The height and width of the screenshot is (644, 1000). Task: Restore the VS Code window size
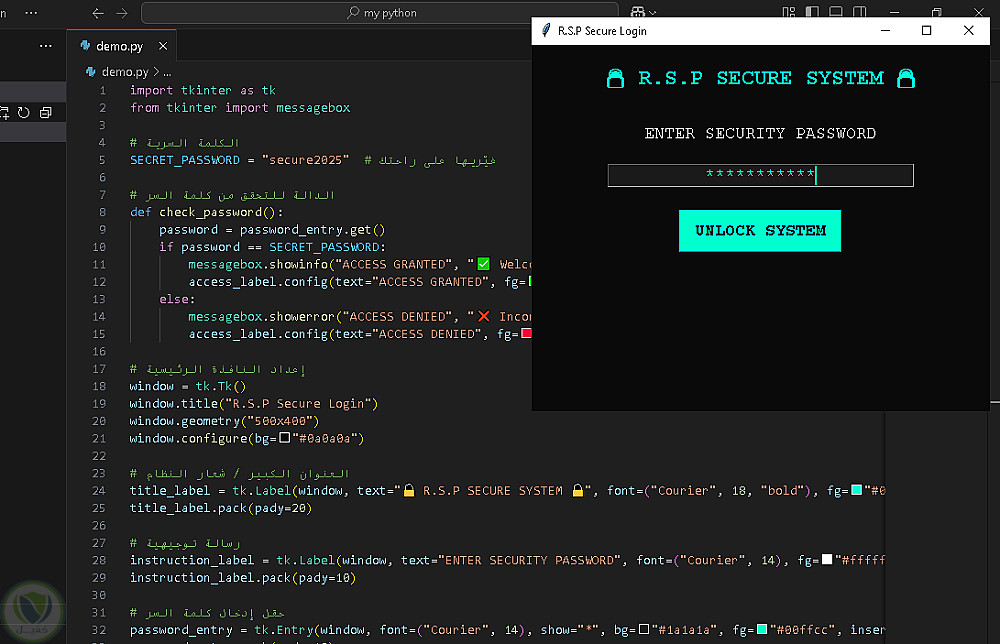(936, 12)
